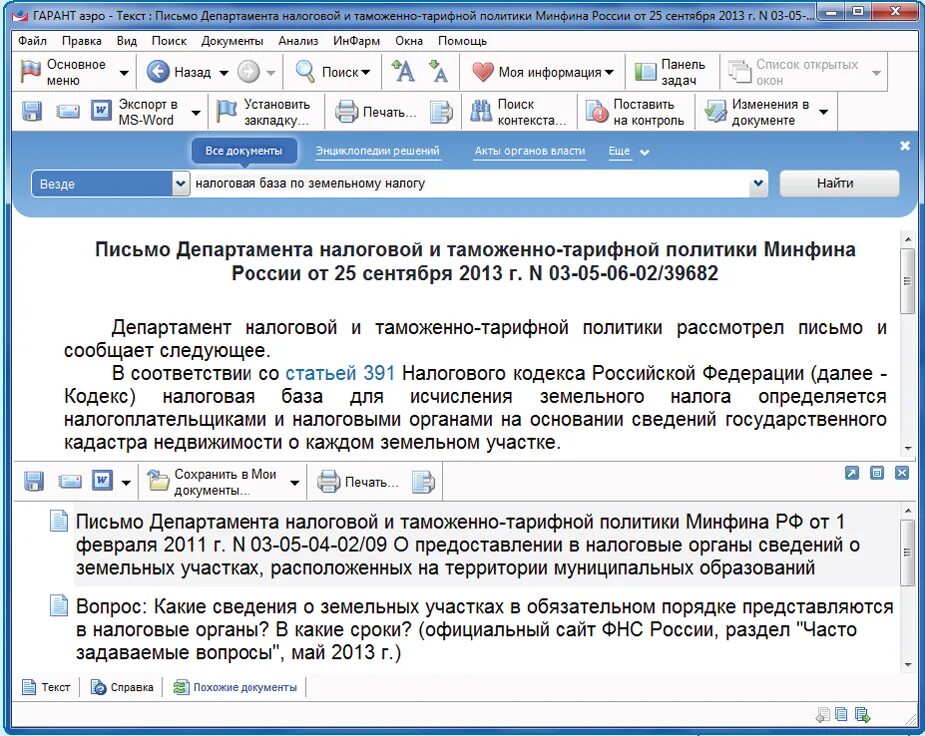Increase font size with the larger A icon
Image resolution: width=925 pixels, height=736 pixels.
click(402, 71)
